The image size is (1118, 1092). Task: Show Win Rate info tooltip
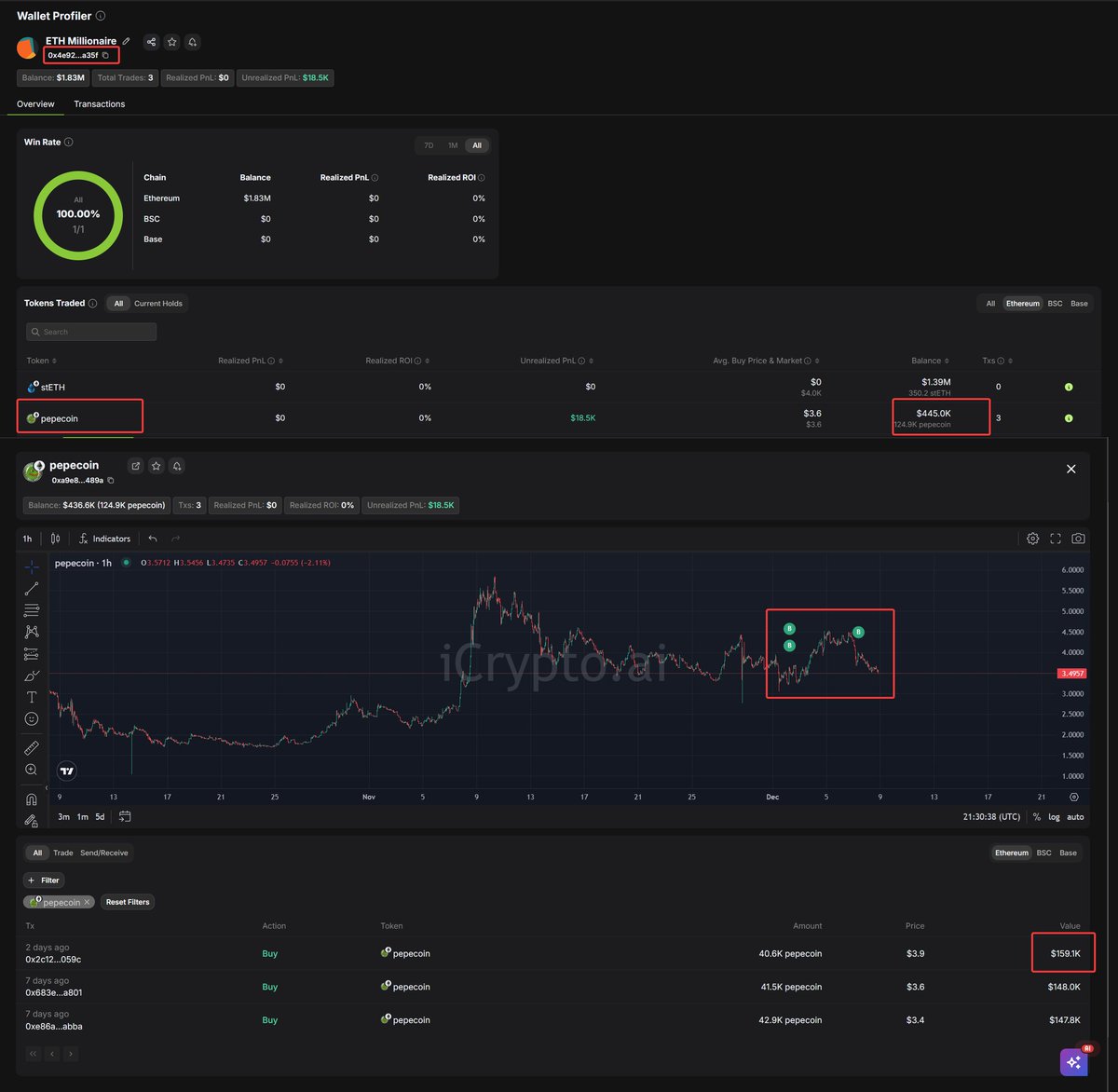tap(69, 142)
